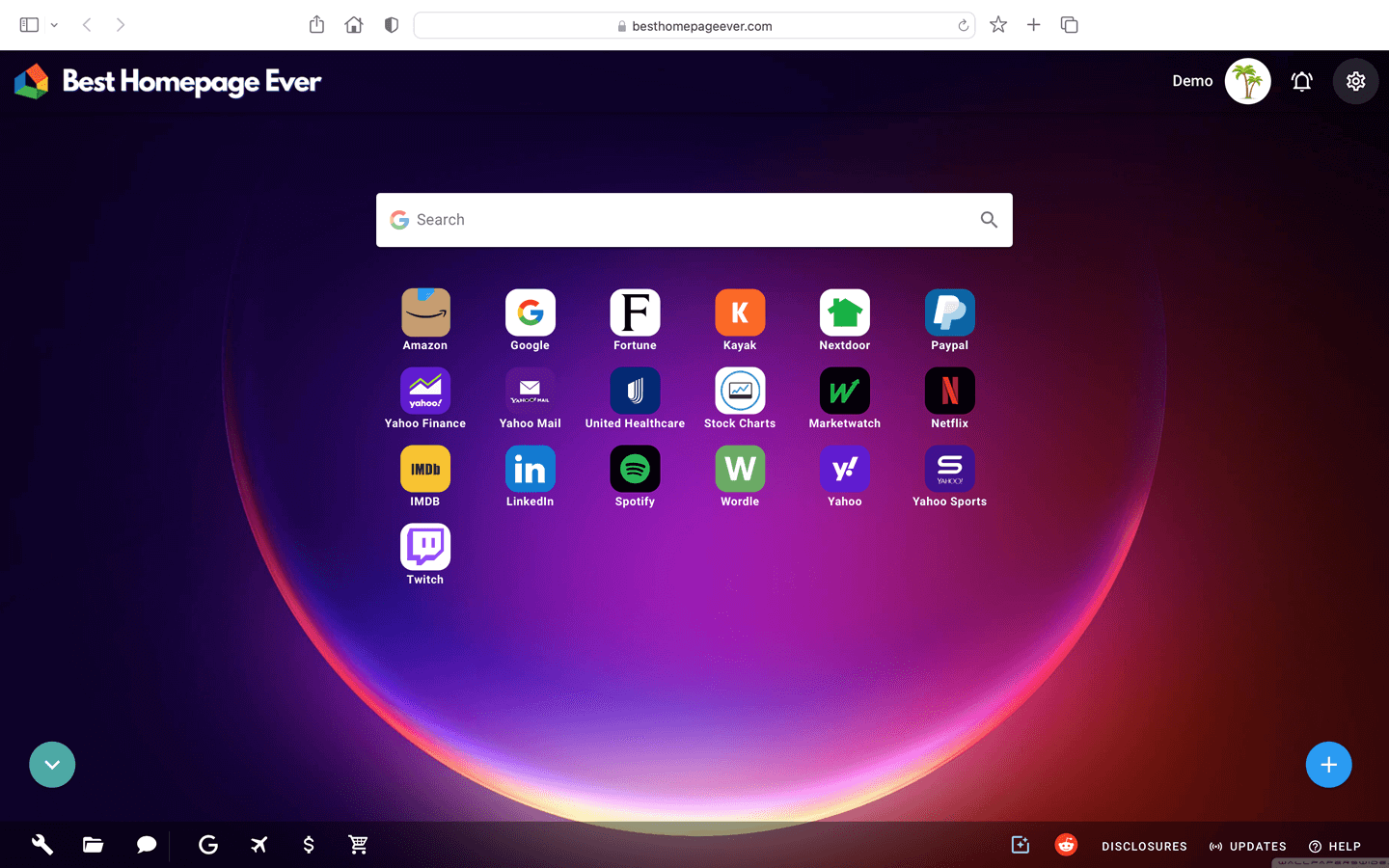Open the browser sidebar dropdown chevron

54,25
